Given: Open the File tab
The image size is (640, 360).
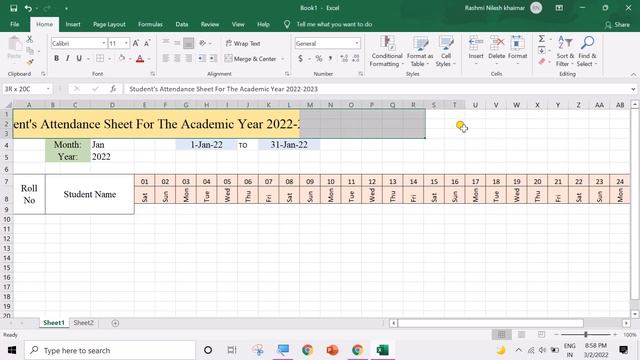Looking at the screenshot, I should click(15, 24).
